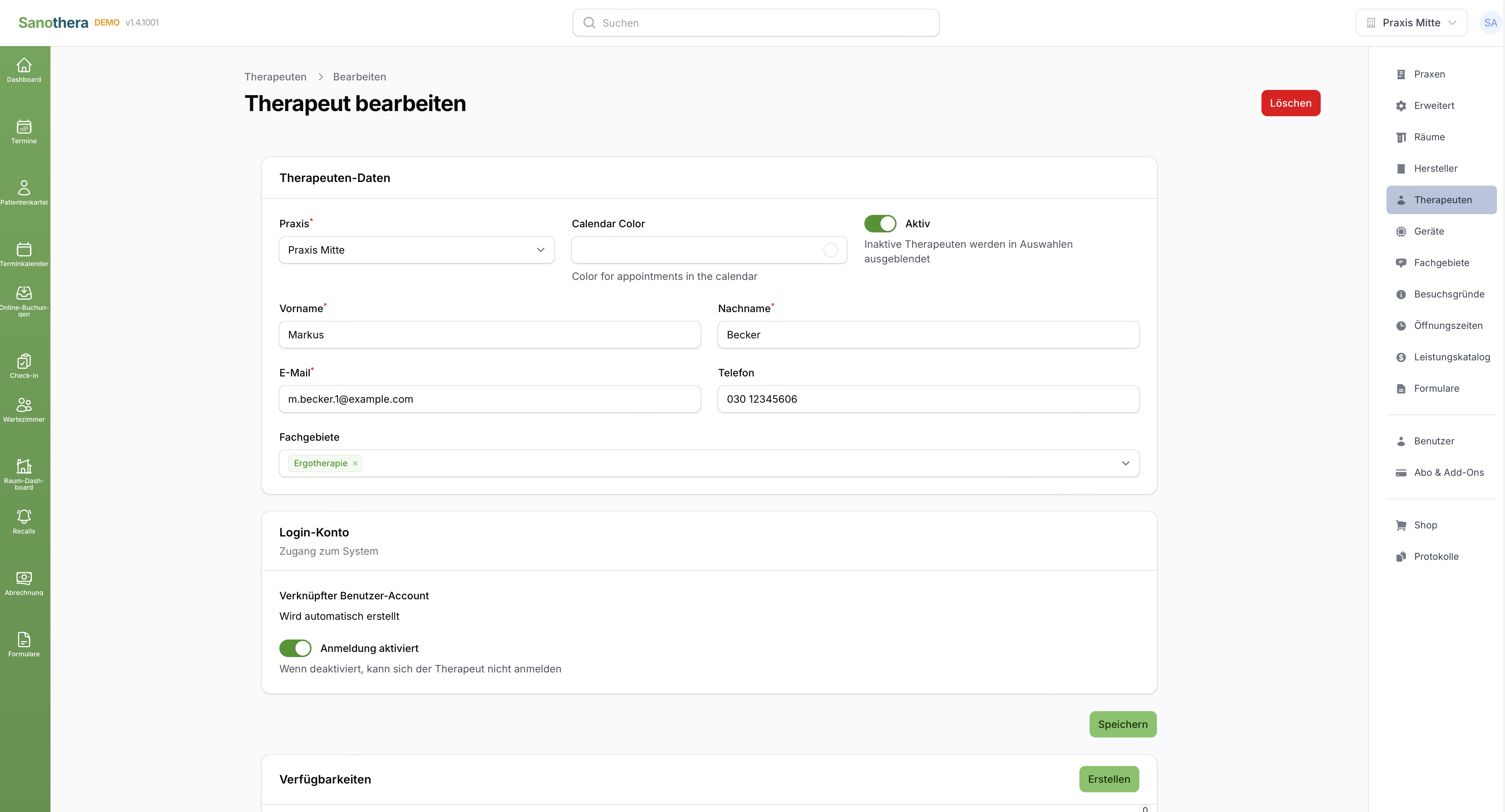Click the search magnifier icon
Viewport: 1505px width, 812px height.
coord(589,23)
